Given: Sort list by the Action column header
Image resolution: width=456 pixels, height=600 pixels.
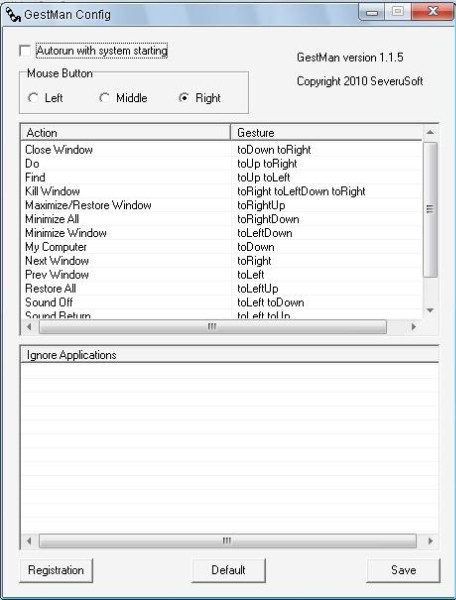Looking at the screenshot, I should 126,133.
